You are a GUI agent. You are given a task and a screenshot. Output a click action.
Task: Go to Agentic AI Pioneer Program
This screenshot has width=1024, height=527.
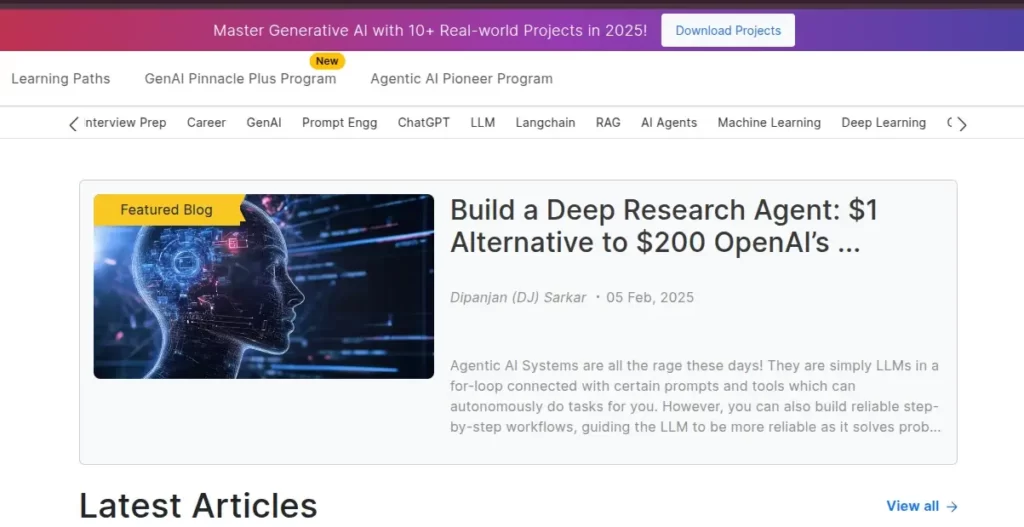click(x=461, y=78)
